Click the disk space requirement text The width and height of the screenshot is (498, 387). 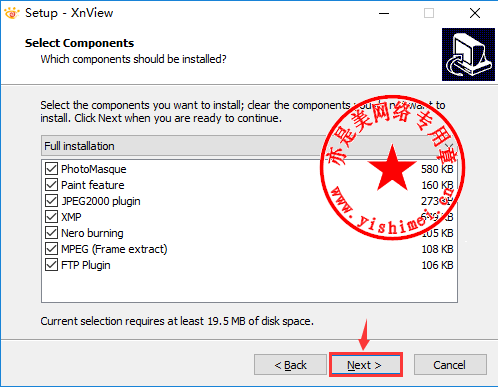[177, 321]
